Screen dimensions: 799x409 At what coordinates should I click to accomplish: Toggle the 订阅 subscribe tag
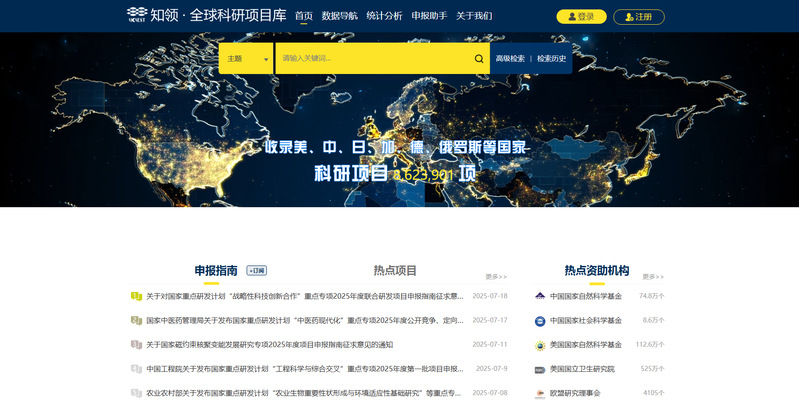tap(257, 270)
